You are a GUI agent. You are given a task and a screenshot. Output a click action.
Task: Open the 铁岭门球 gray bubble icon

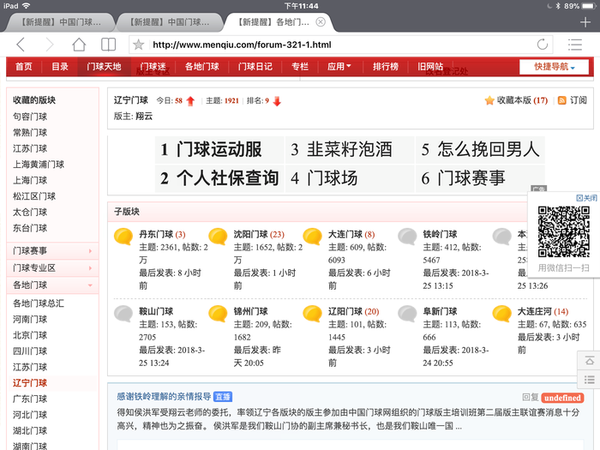pos(408,236)
